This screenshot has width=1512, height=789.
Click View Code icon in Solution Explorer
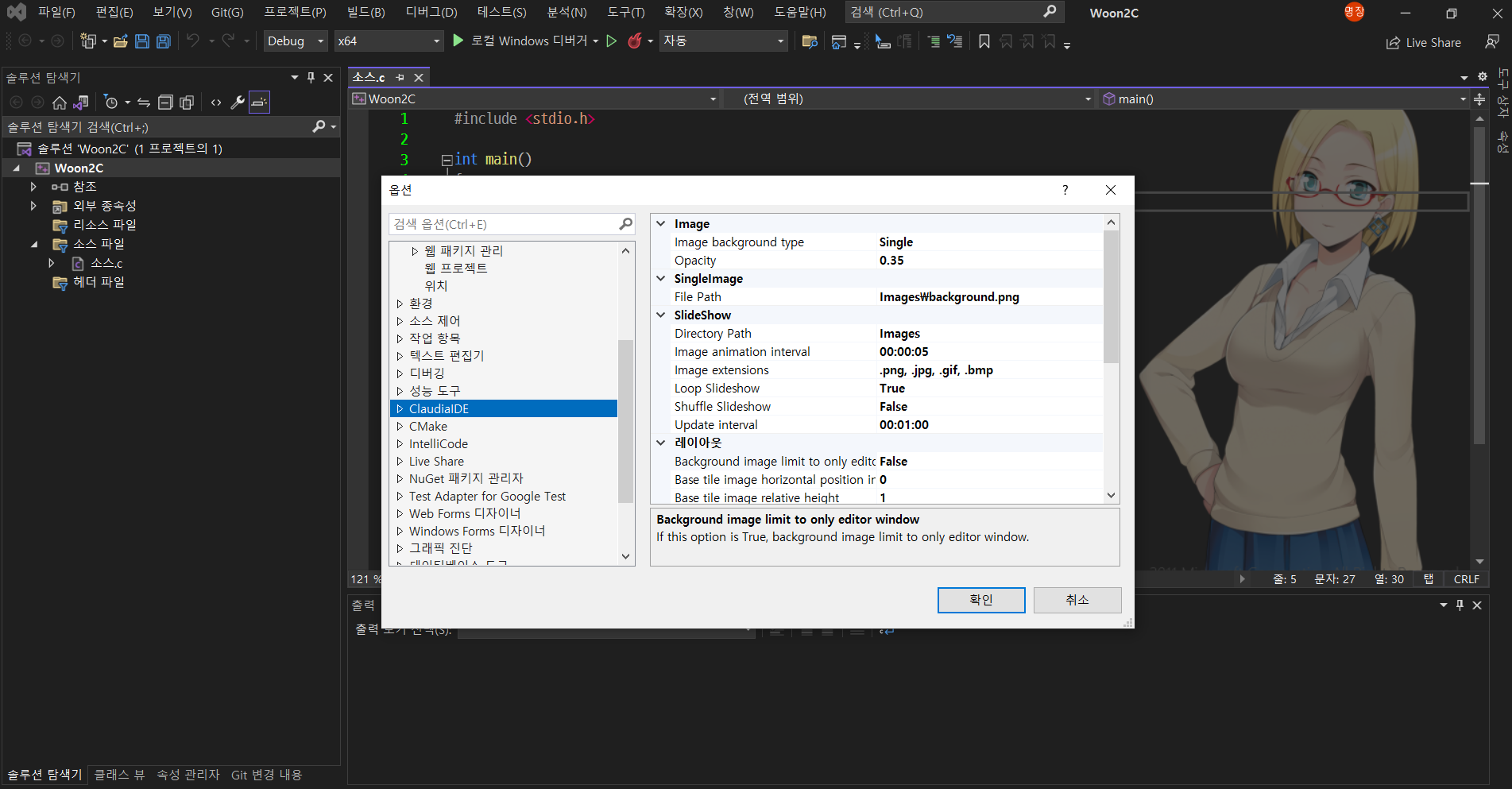click(216, 102)
